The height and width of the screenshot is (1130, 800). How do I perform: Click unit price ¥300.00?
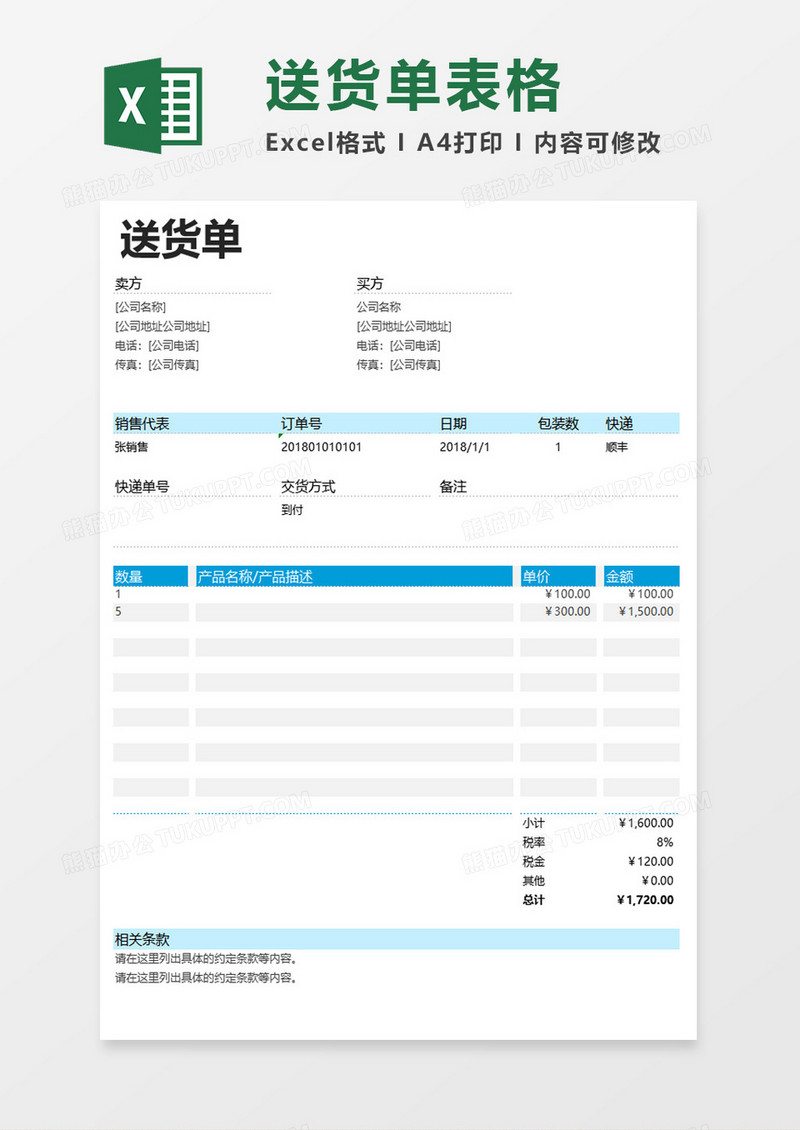tap(568, 611)
